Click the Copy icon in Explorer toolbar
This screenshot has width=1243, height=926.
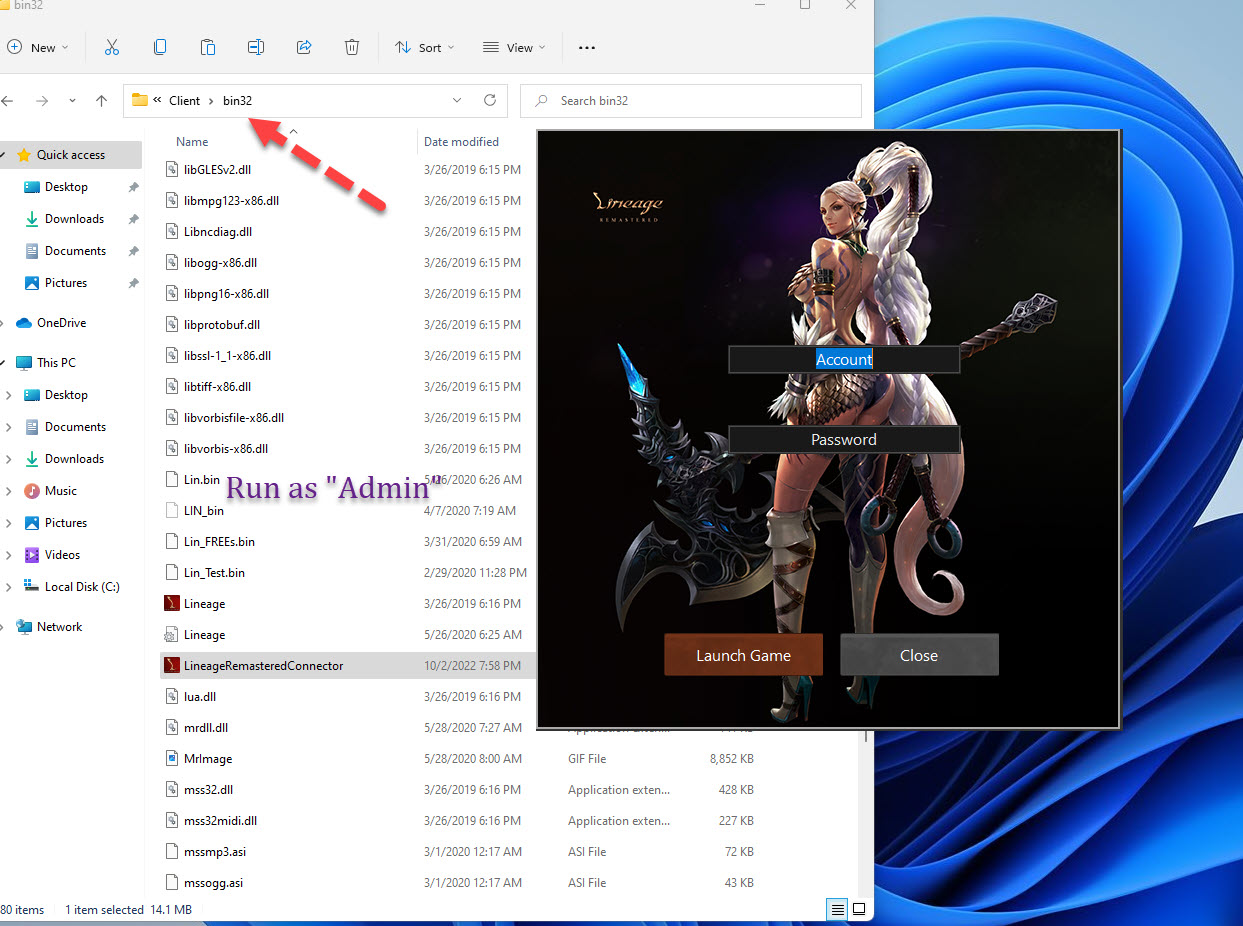pos(160,47)
